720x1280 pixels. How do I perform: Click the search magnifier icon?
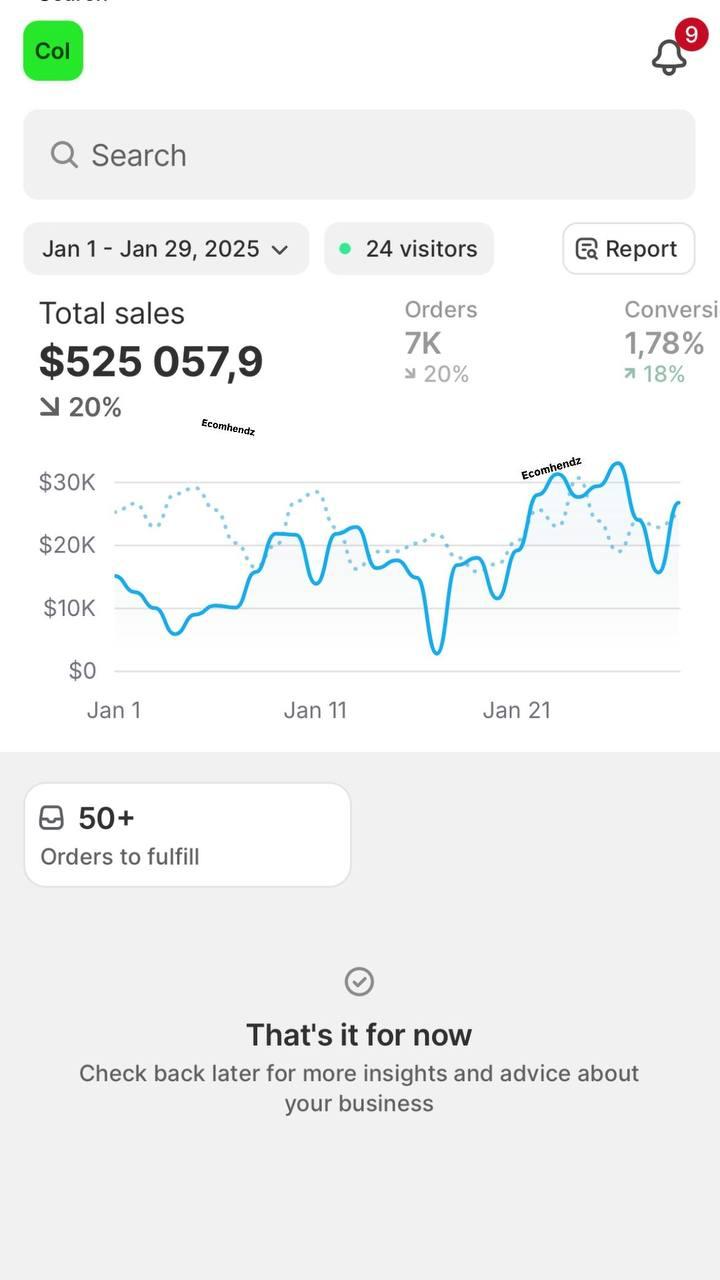64,155
